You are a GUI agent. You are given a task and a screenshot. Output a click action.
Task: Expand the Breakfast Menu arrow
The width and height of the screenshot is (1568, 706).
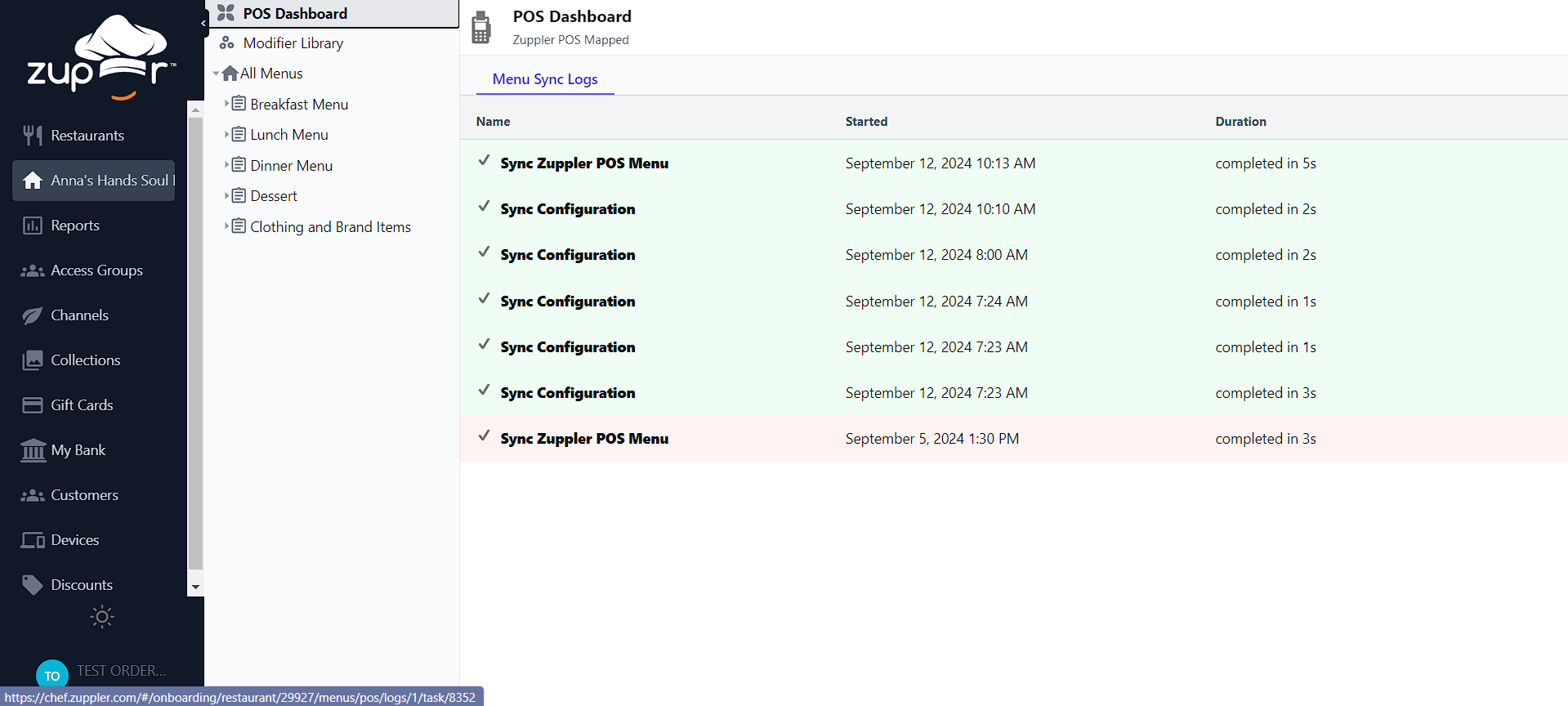(226, 104)
